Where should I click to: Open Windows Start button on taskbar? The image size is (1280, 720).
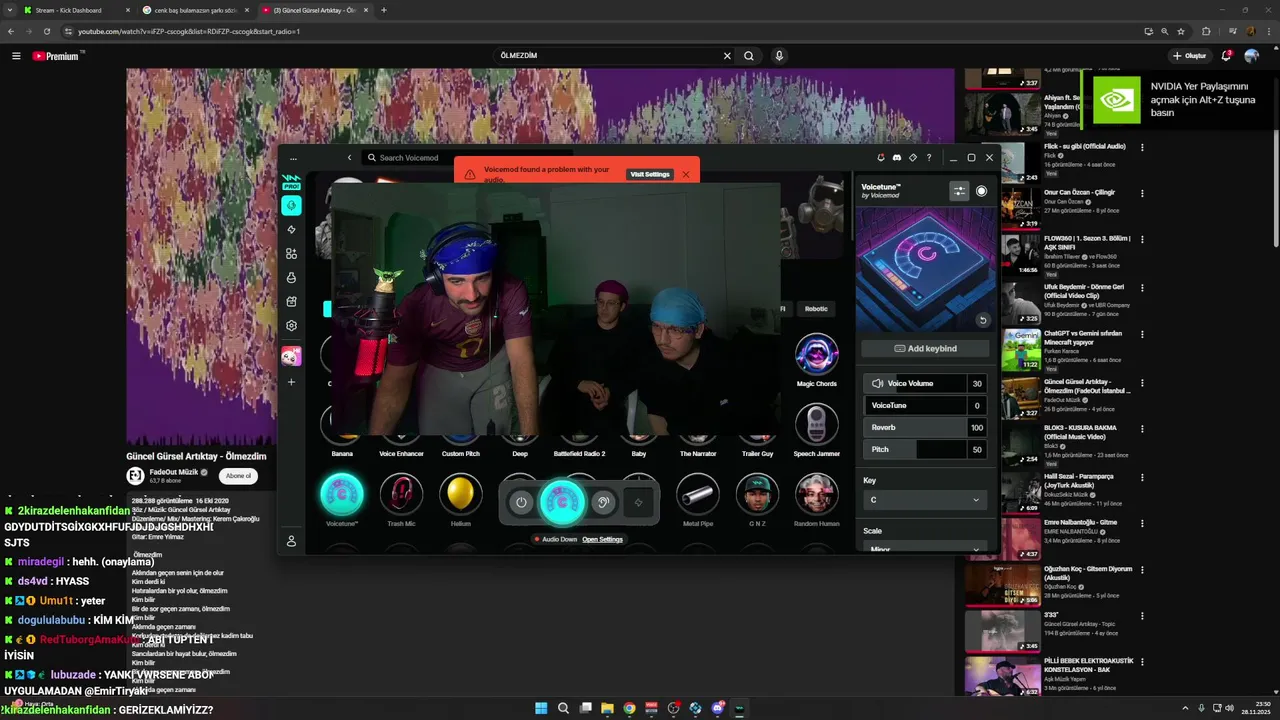541,708
